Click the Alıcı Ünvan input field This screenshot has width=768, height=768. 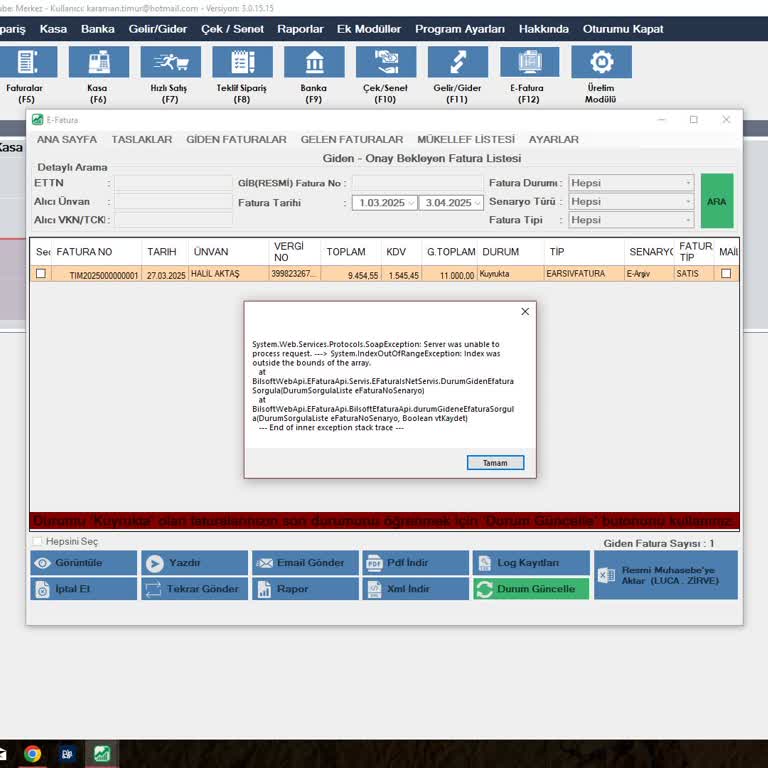[x=173, y=201]
